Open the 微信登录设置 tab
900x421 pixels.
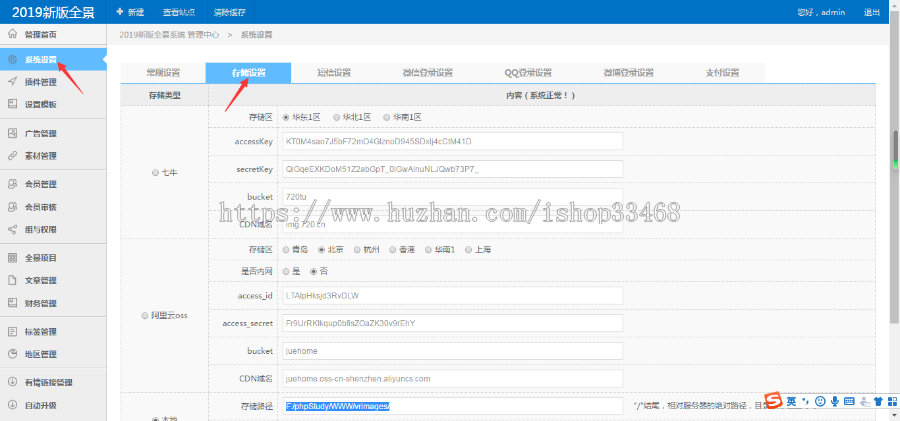coord(428,73)
